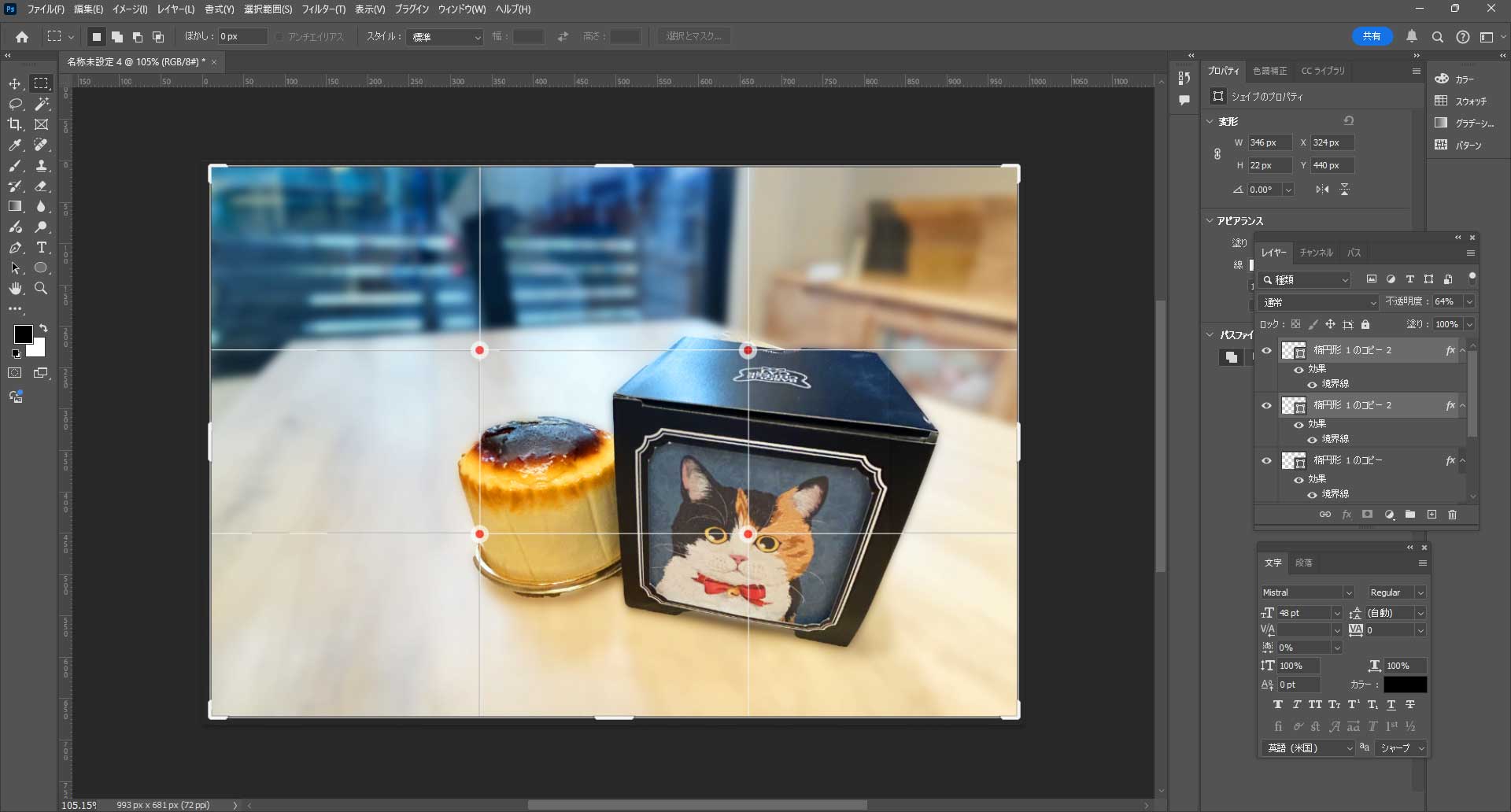Select the Gradient tool
Screen dimensions: 1511x812
pos(15,206)
